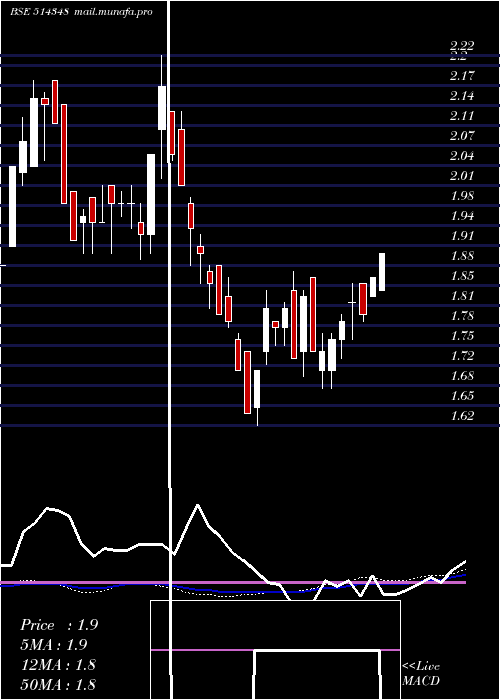
Task: Click the 1.78 price axis label
Action: pyautogui.click(x=462, y=316)
